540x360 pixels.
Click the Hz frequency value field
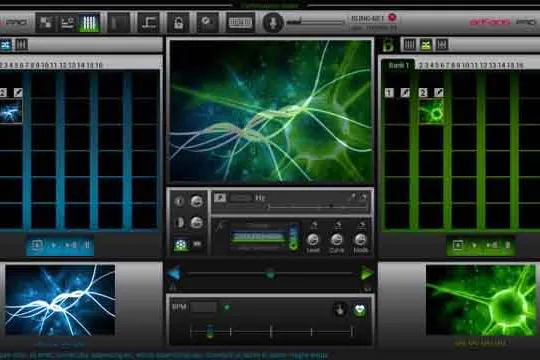[x=241, y=198]
